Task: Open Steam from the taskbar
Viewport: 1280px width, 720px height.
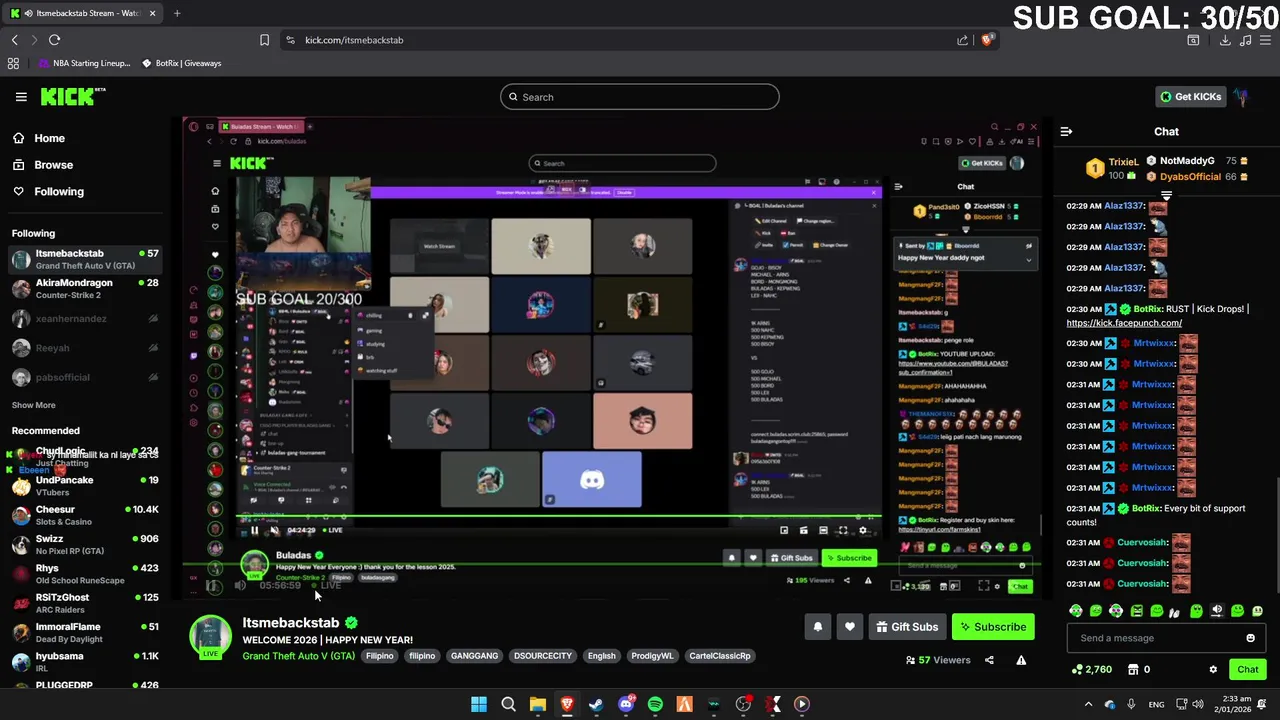Action: (x=596, y=704)
